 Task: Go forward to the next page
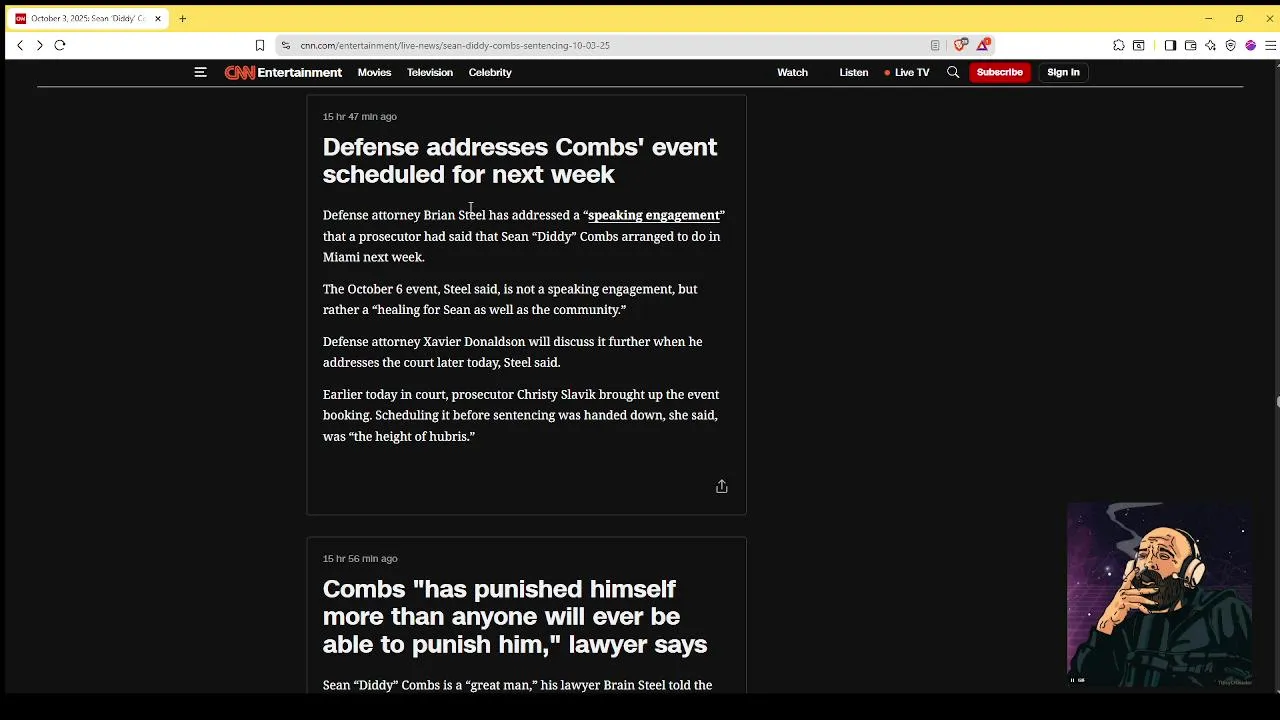[39, 45]
